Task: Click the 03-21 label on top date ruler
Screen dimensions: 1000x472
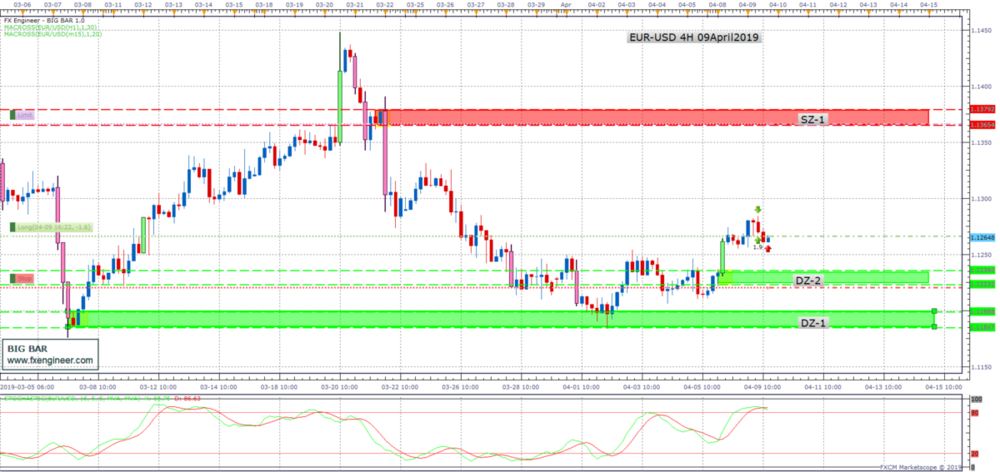Action: click(355, 4)
